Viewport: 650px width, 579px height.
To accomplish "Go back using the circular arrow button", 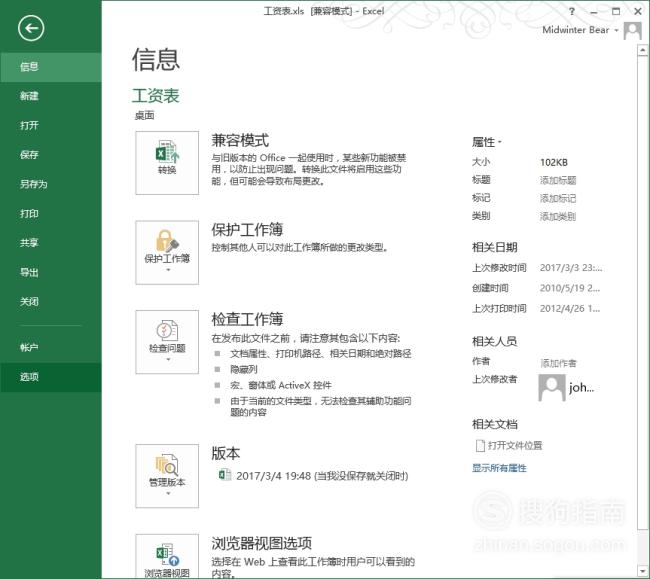I will [x=31, y=28].
